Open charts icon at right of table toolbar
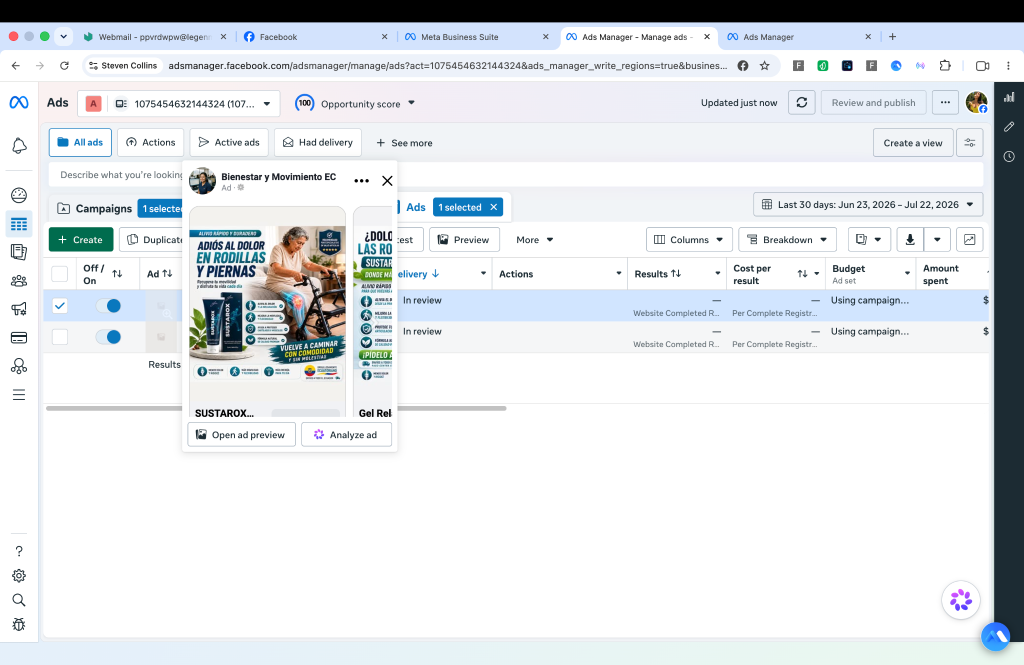Viewport: 1024px width, 665px height. coord(970,240)
